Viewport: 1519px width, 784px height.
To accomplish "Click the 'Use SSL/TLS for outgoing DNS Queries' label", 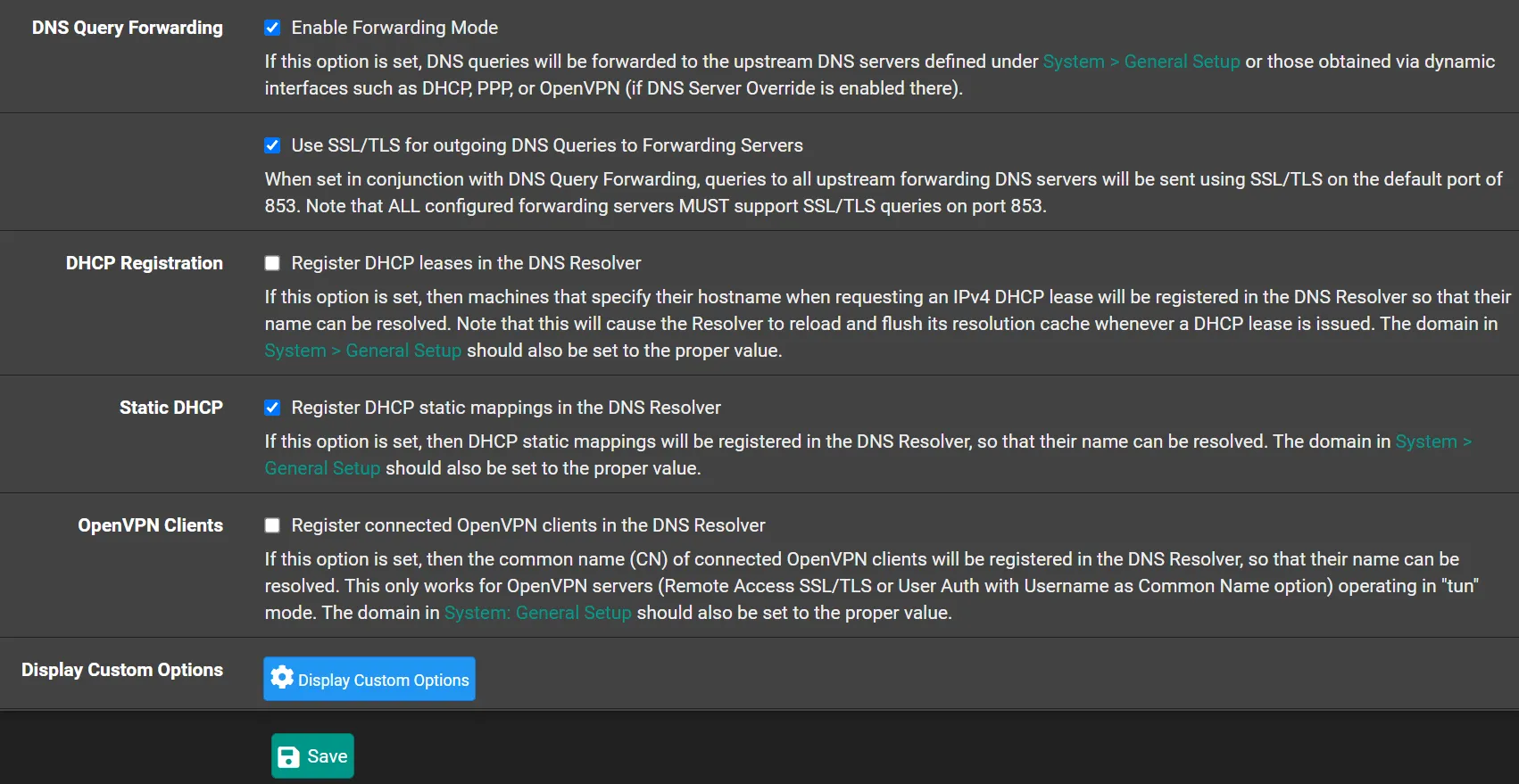I will tap(546, 145).
